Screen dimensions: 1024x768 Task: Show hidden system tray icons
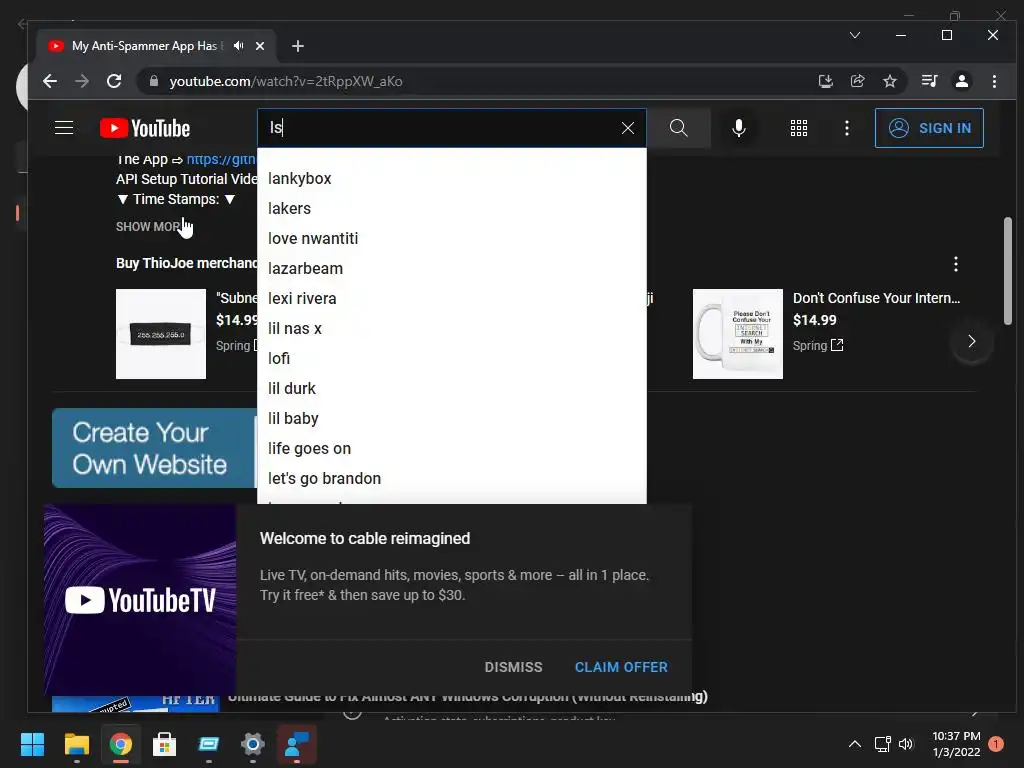coord(854,744)
